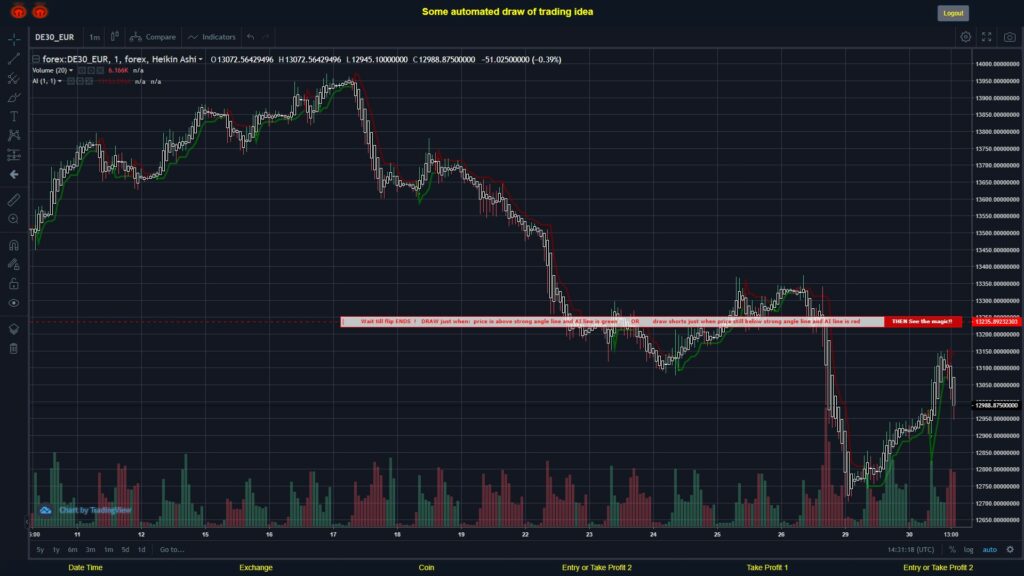Expand the Heikin Ashi series dropdown arrow
The height and width of the screenshot is (576, 1024).
pyautogui.click(x=200, y=59)
